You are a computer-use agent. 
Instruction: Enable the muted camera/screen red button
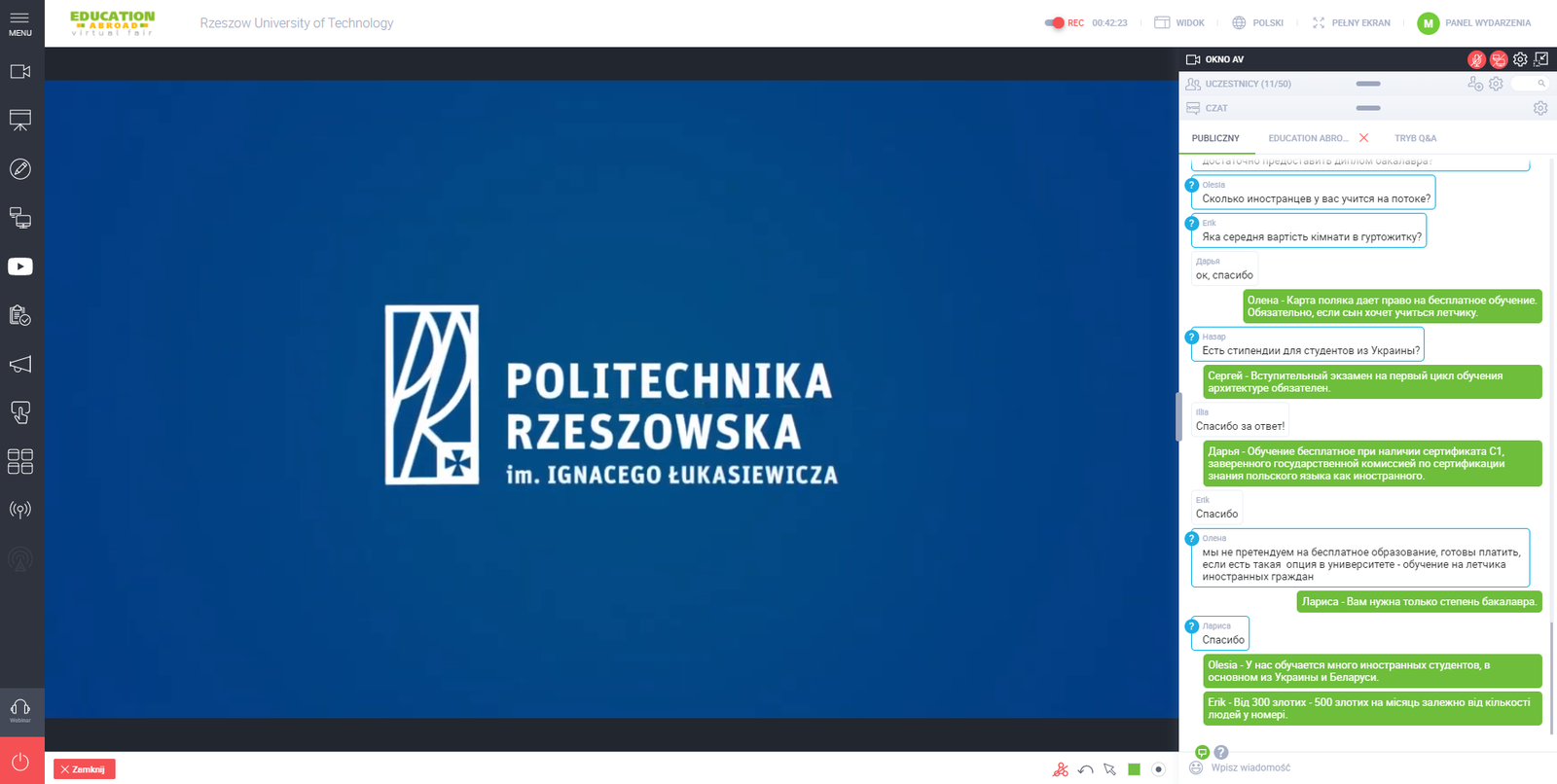tap(1499, 59)
